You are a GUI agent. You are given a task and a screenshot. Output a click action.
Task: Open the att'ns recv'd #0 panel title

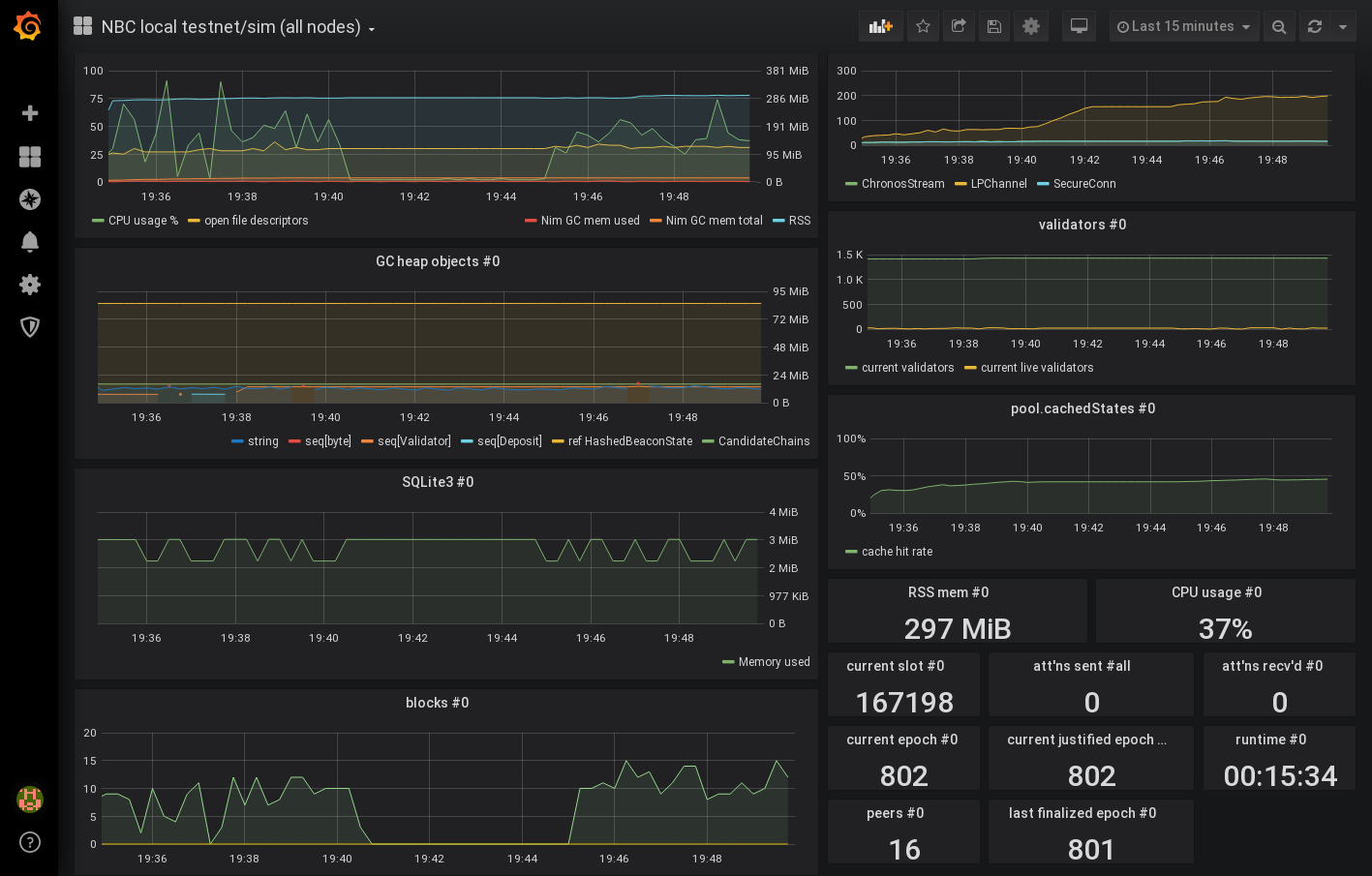1272,666
